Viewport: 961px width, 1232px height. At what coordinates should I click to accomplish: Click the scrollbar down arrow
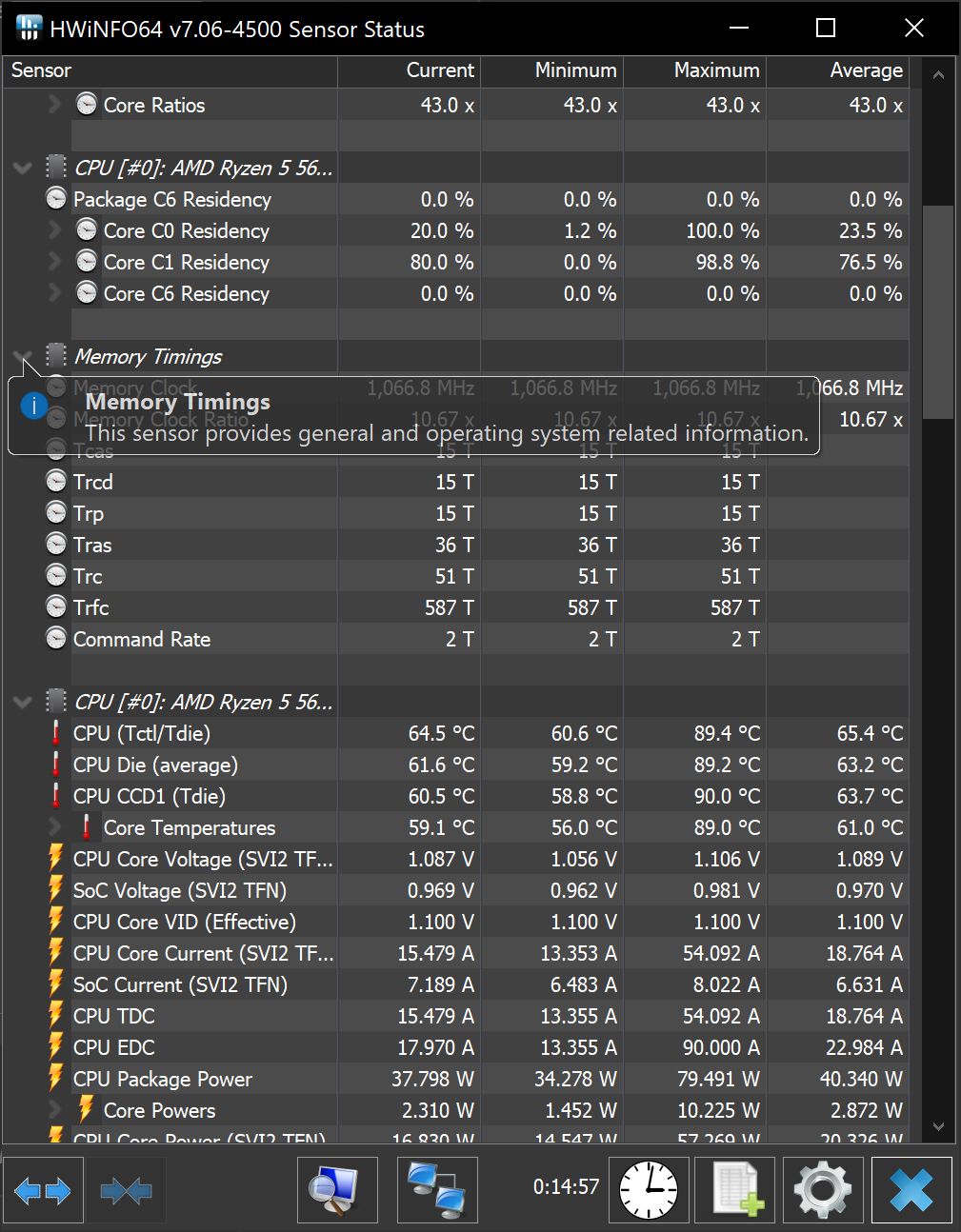pyautogui.click(x=938, y=1126)
